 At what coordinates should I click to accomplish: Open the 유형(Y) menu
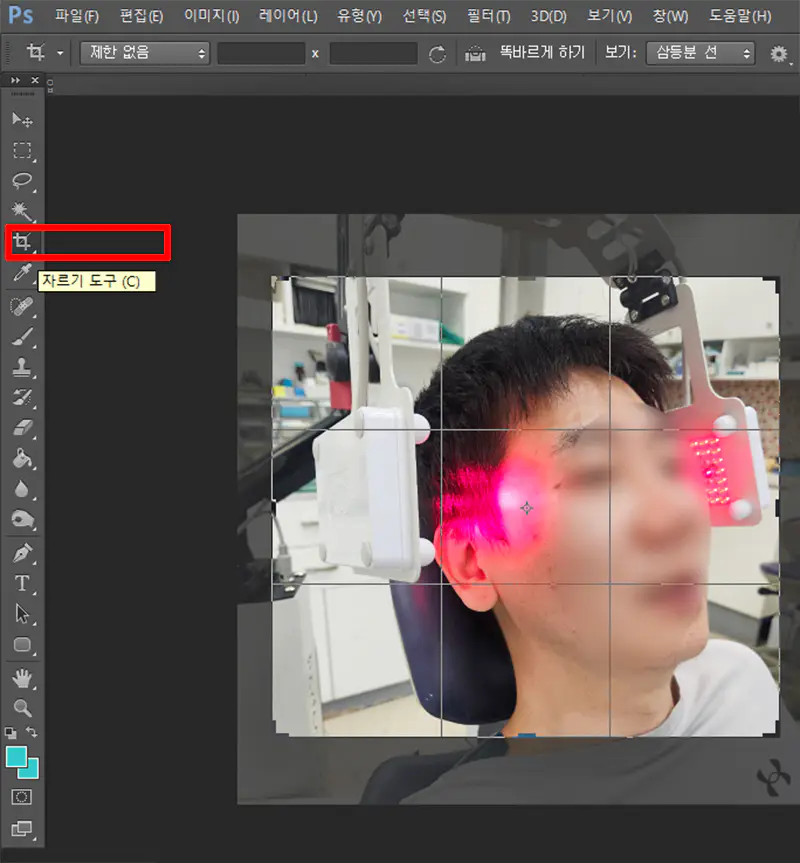359,16
